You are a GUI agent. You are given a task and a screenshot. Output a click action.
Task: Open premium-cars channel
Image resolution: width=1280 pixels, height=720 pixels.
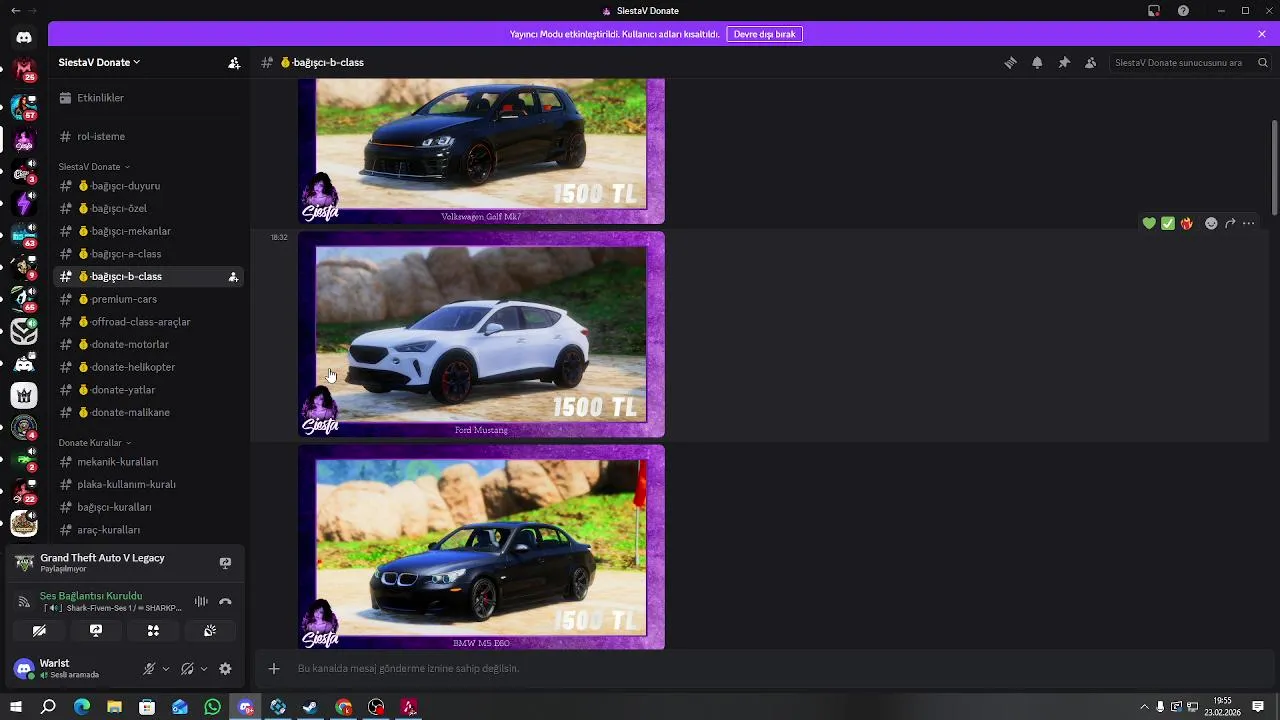(x=149, y=299)
